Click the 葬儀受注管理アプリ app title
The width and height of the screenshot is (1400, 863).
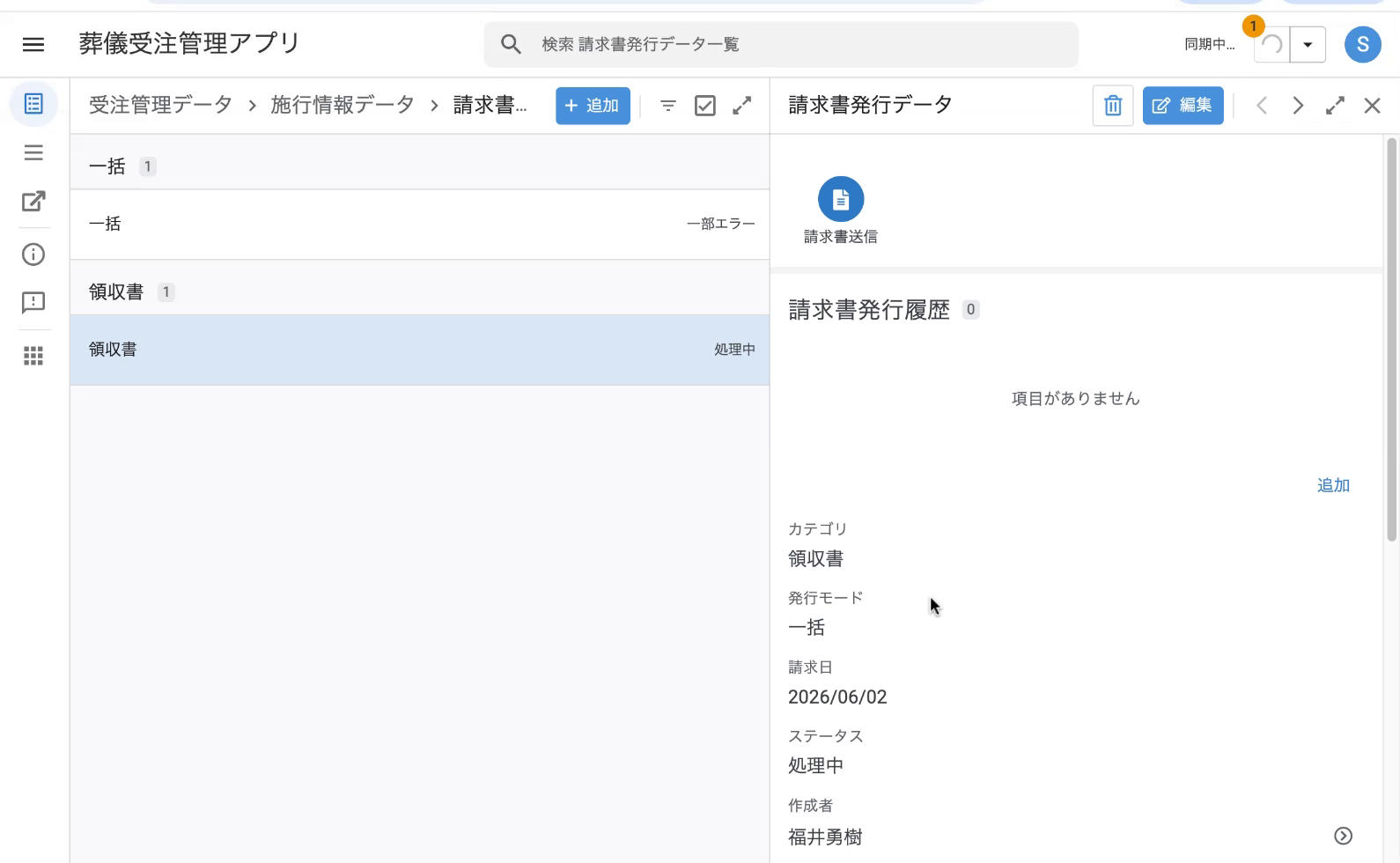(189, 43)
